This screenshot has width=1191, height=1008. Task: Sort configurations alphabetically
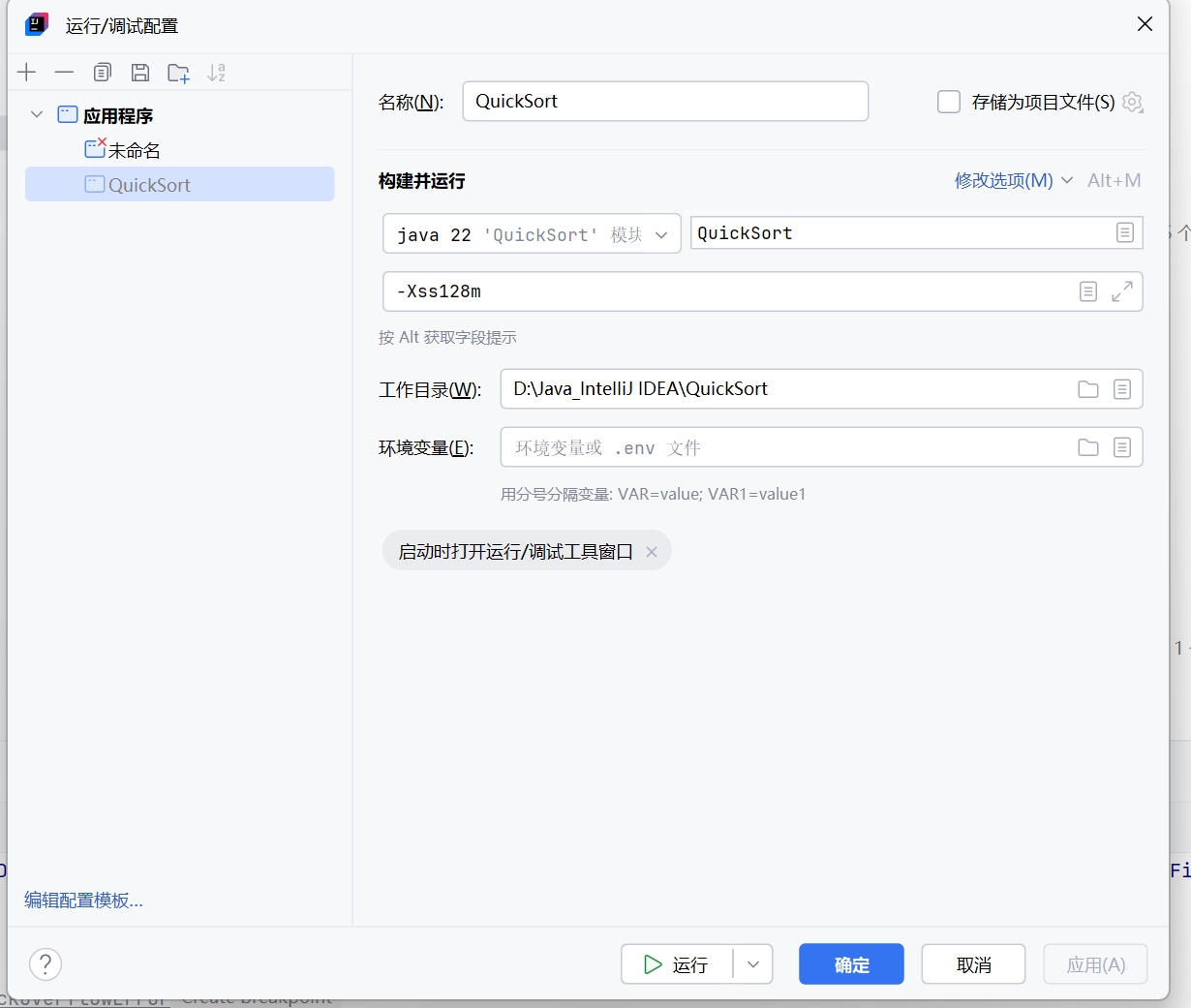pyautogui.click(x=216, y=73)
